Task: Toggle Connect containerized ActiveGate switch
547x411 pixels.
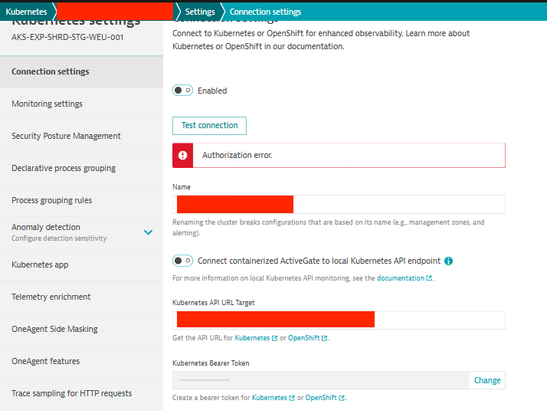Action: (x=182, y=261)
